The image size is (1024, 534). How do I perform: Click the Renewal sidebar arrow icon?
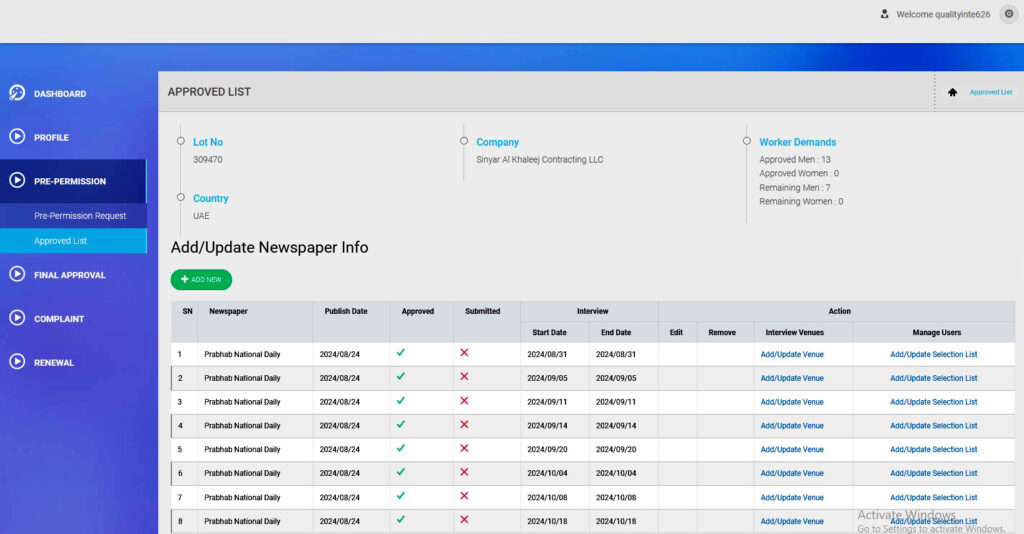(x=17, y=362)
